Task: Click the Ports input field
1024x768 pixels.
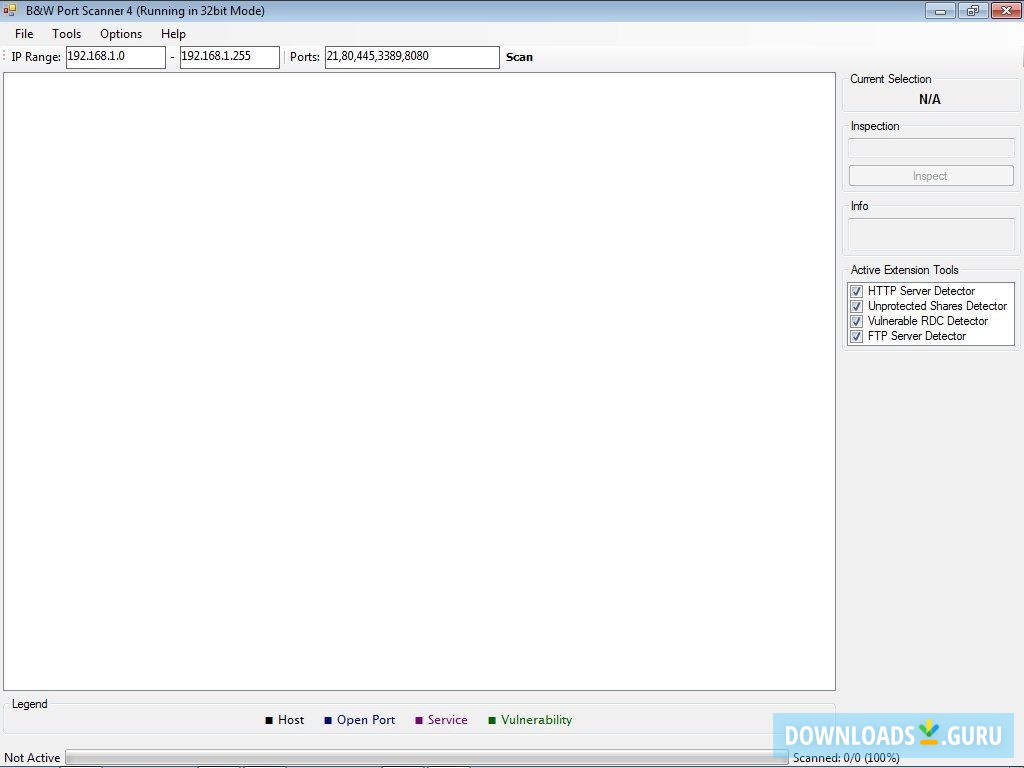Action: (412, 57)
